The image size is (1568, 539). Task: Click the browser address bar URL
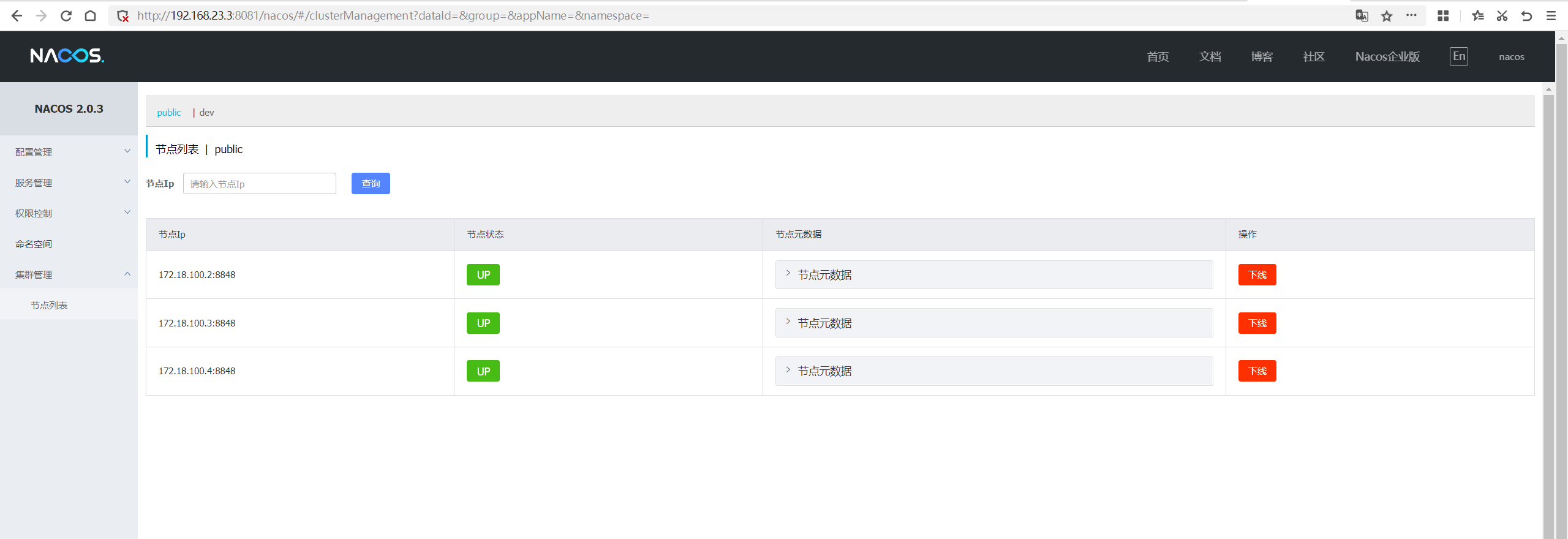click(393, 16)
